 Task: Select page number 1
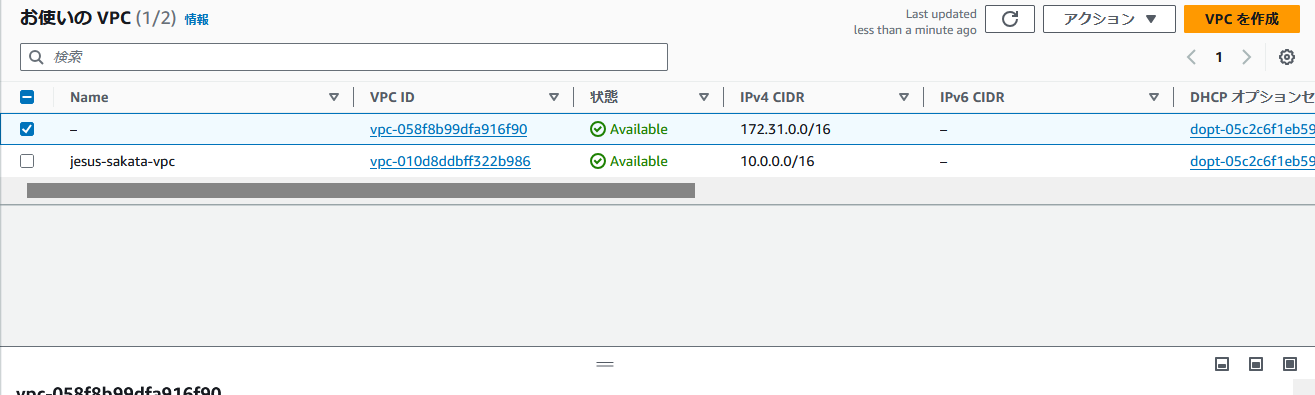point(1219,57)
